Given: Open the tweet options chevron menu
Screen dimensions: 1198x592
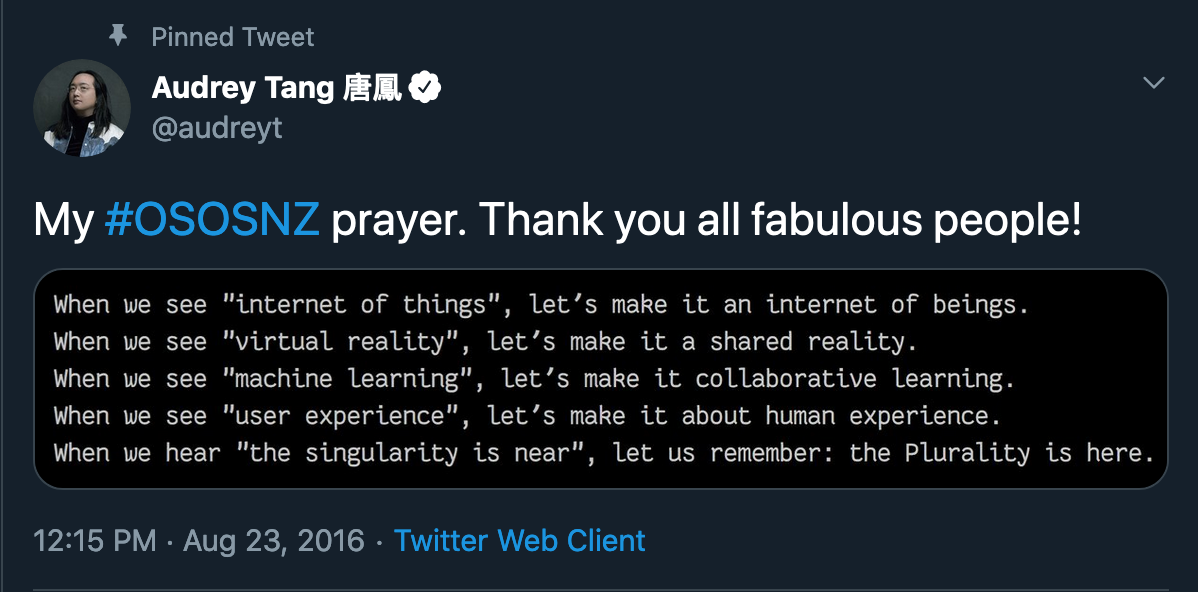Looking at the screenshot, I should coord(1154,83).
